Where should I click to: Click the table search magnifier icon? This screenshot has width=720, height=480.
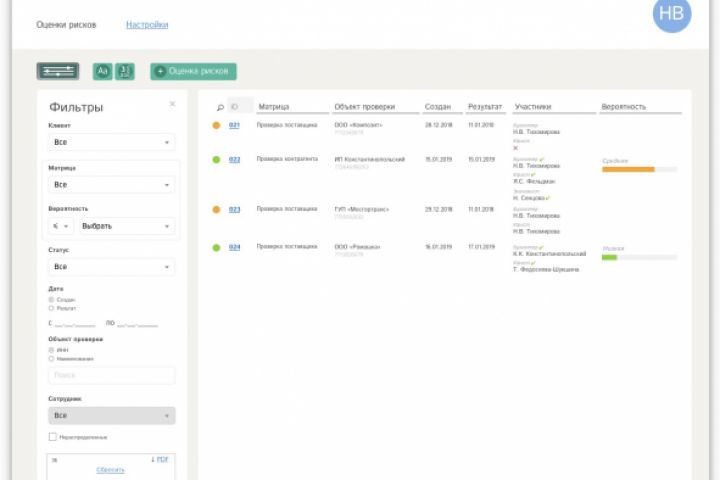click(220, 107)
